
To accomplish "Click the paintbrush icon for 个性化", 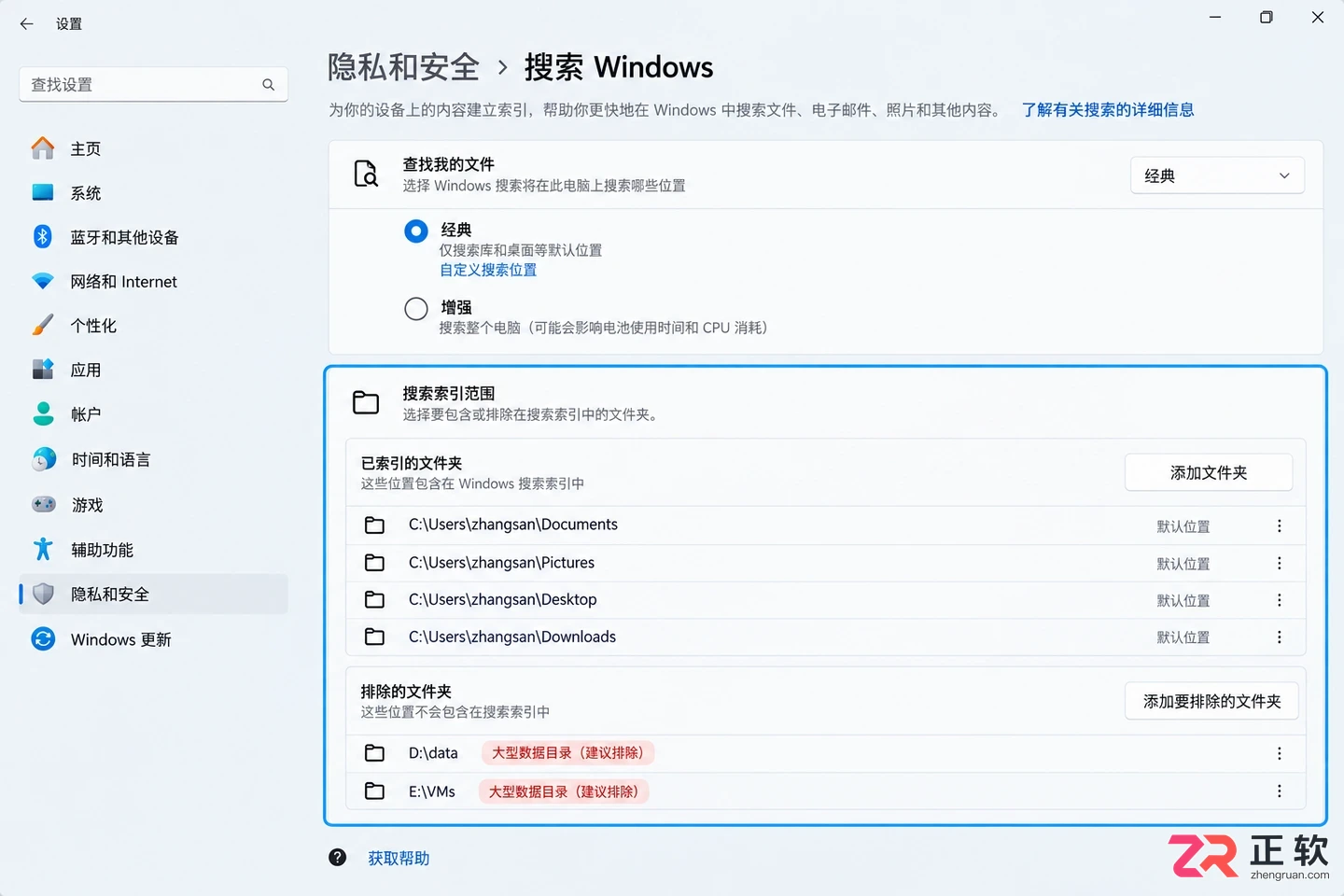I will coord(43,325).
